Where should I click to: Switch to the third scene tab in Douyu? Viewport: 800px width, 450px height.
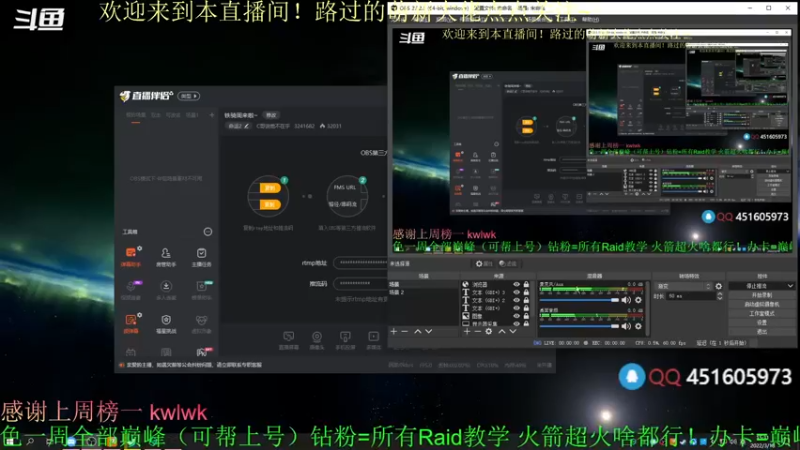point(173,115)
